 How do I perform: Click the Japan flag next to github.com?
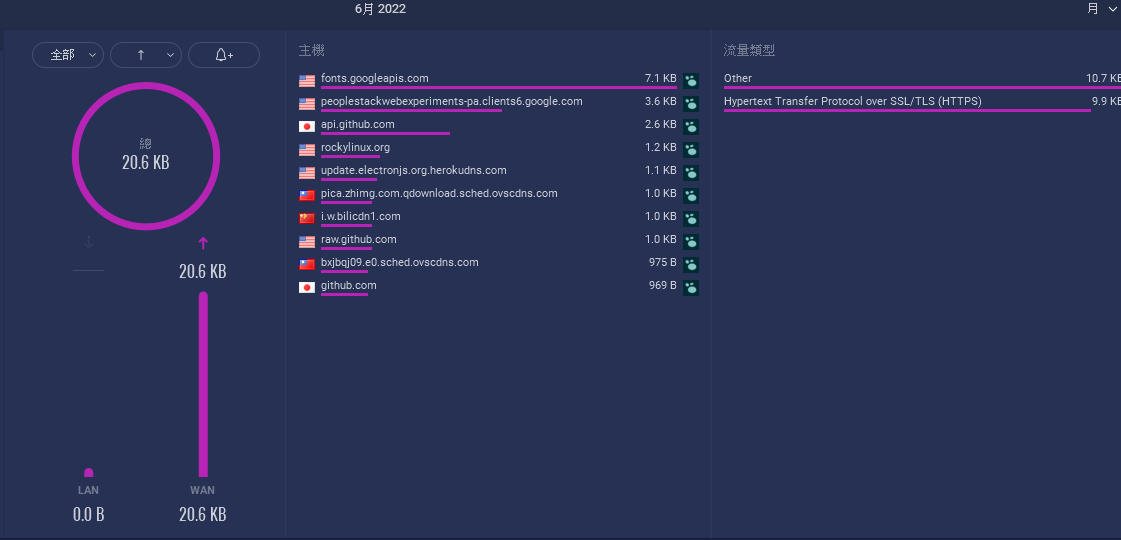pyautogui.click(x=307, y=288)
